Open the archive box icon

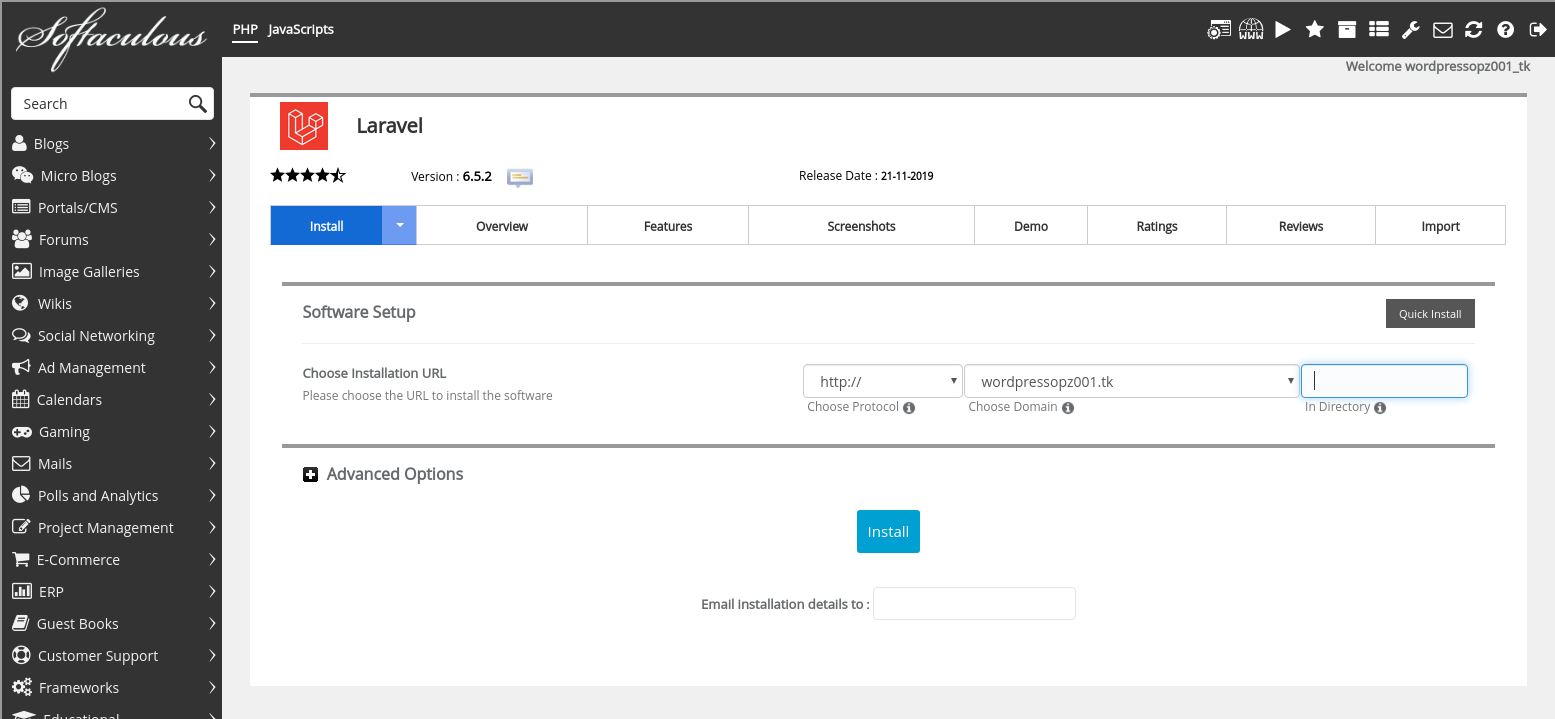[x=1347, y=30]
